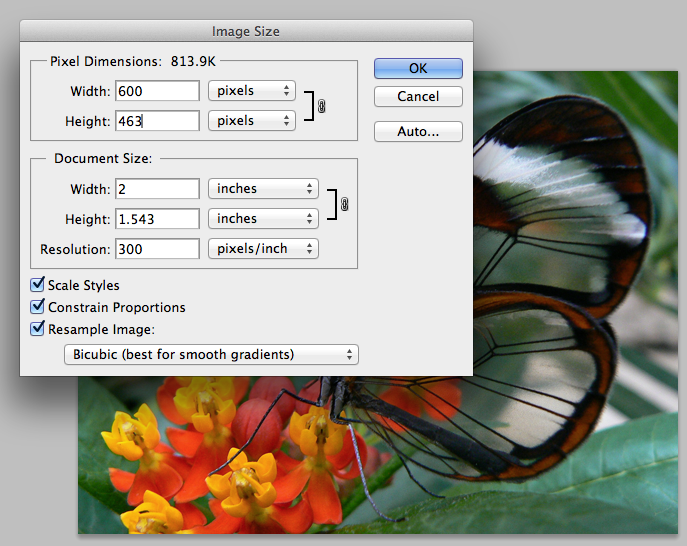Toggle the Resample Image checkbox
The image size is (687, 546).
(x=38, y=328)
